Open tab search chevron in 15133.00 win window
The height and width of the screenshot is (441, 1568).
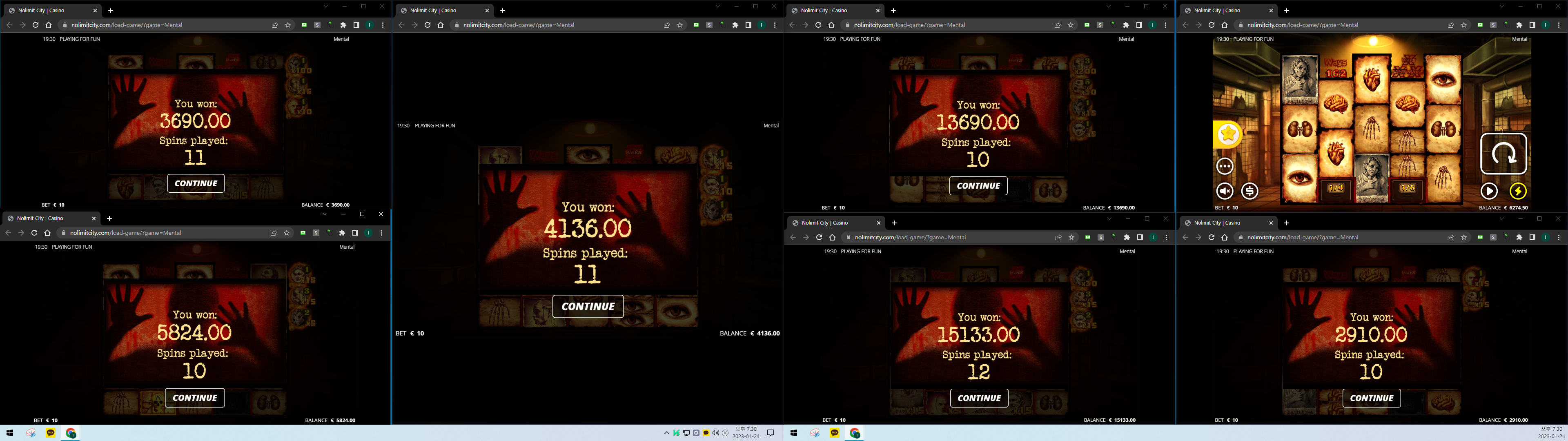1110,219
